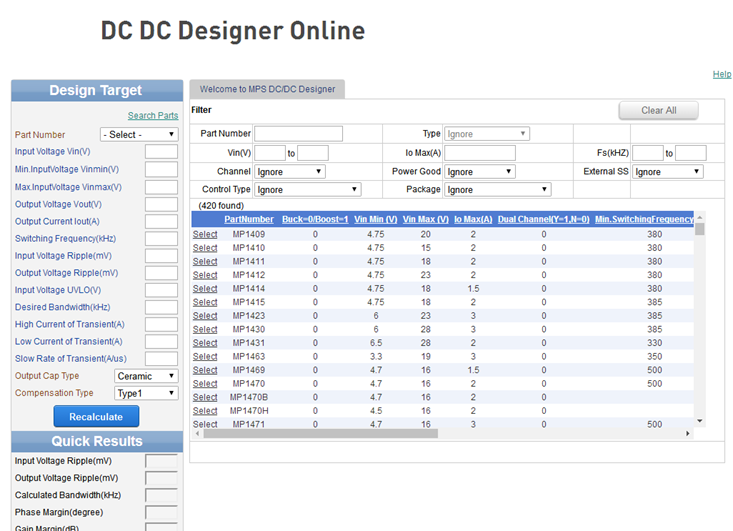733x531 pixels.
Task: Focus the filter Fs(kHZ) maximum box
Action: pyautogui.click(x=690, y=153)
